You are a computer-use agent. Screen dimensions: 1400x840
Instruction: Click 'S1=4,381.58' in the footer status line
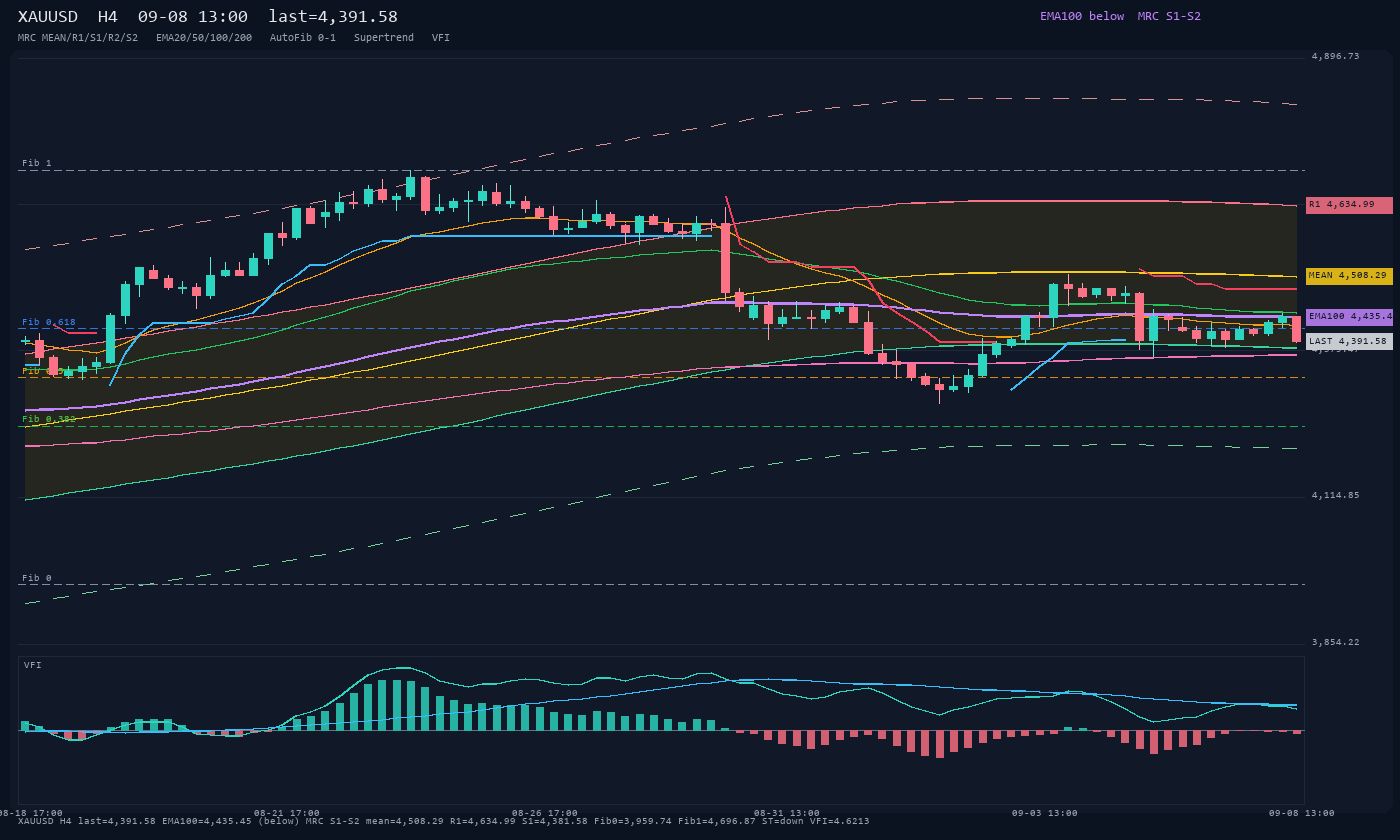click(555, 821)
